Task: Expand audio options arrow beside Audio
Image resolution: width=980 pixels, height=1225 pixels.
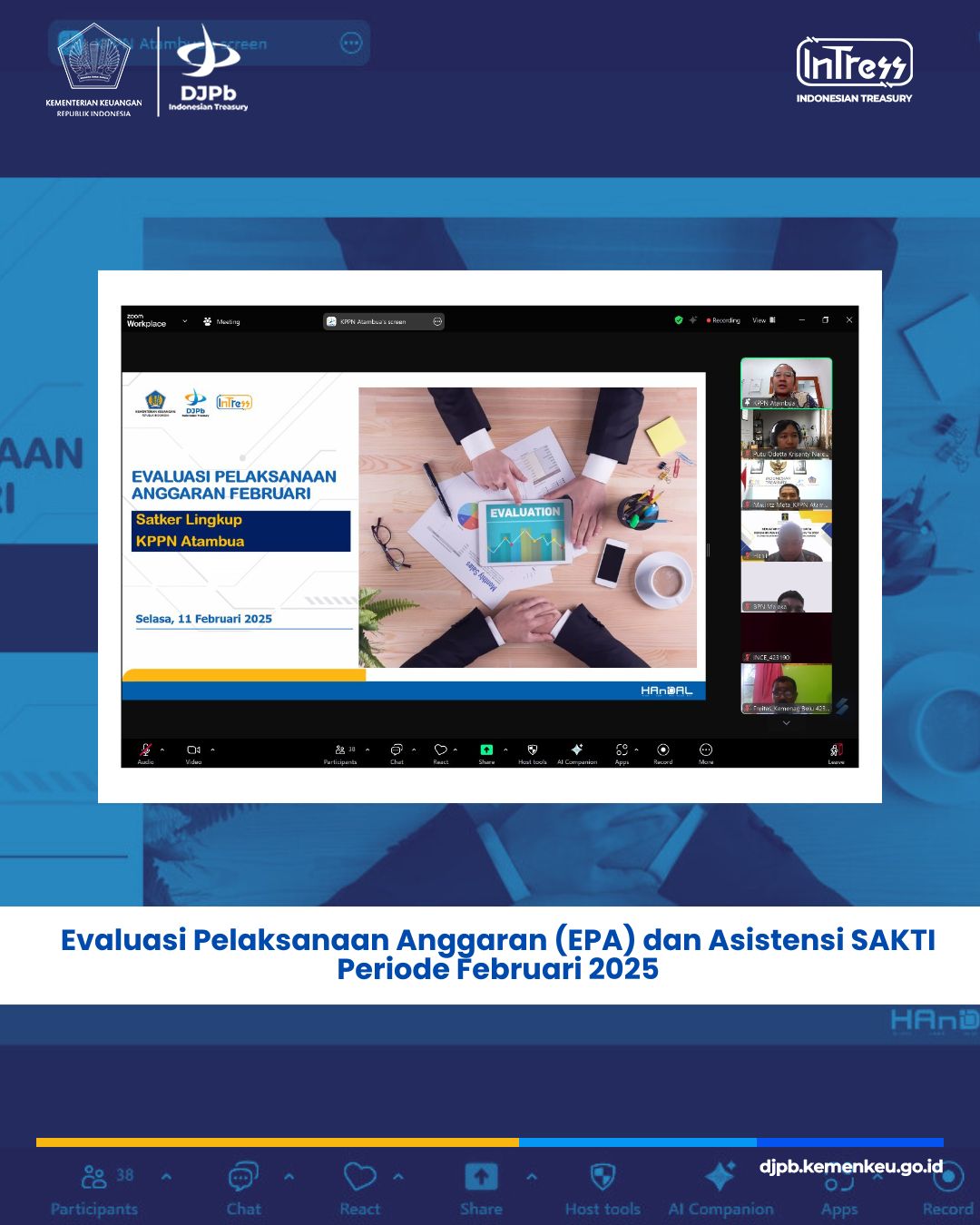Action: (162, 750)
